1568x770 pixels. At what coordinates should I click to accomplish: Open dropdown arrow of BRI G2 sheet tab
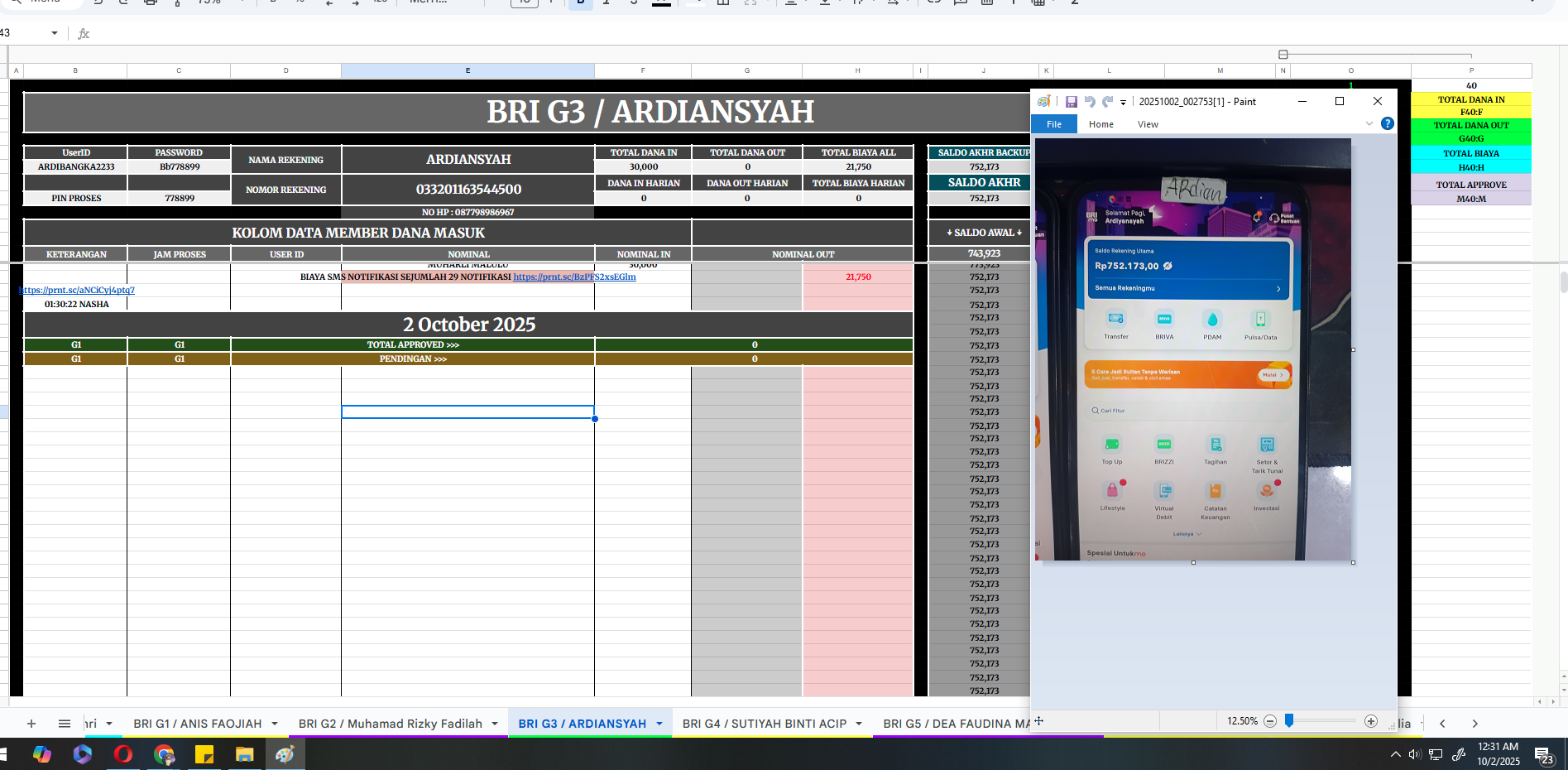(x=495, y=724)
